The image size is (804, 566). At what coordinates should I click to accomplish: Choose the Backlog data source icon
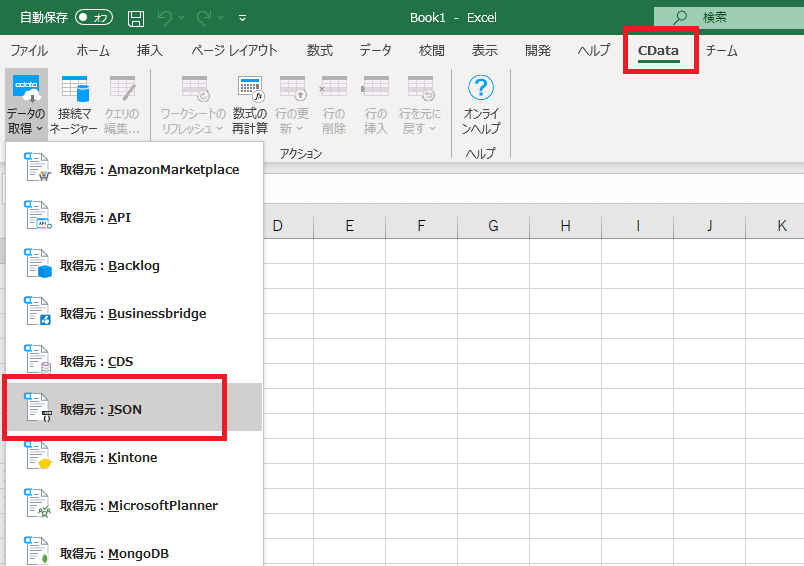(x=38, y=266)
